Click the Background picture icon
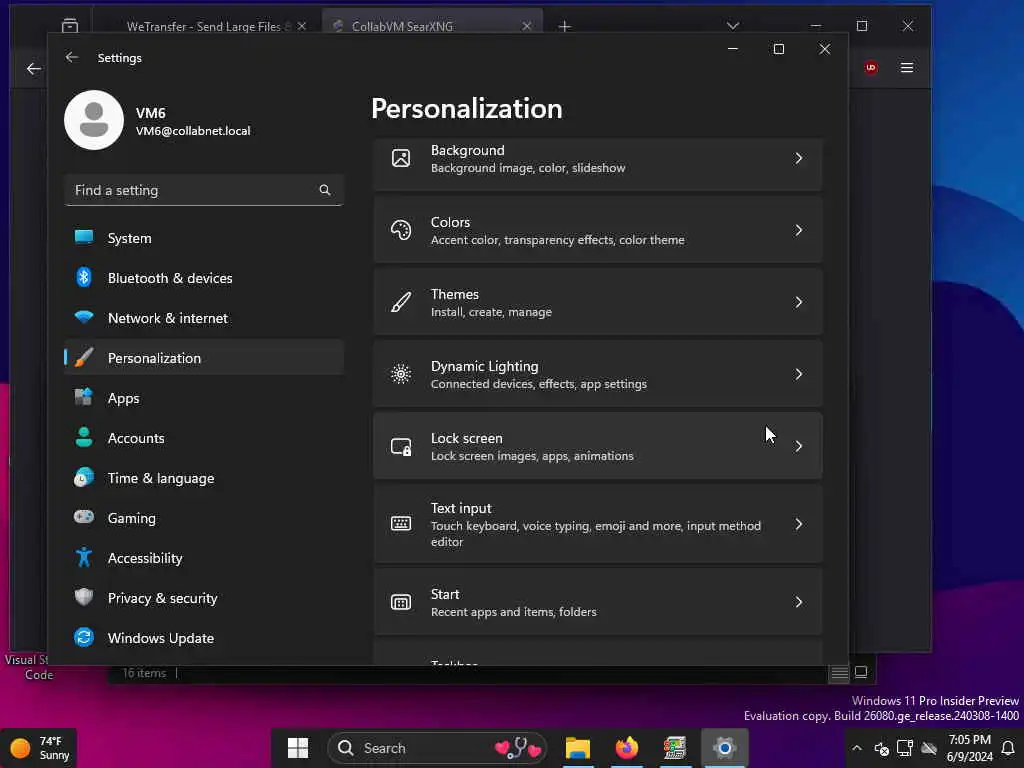Image resolution: width=1024 pixels, height=768 pixels. pos(401,158)
